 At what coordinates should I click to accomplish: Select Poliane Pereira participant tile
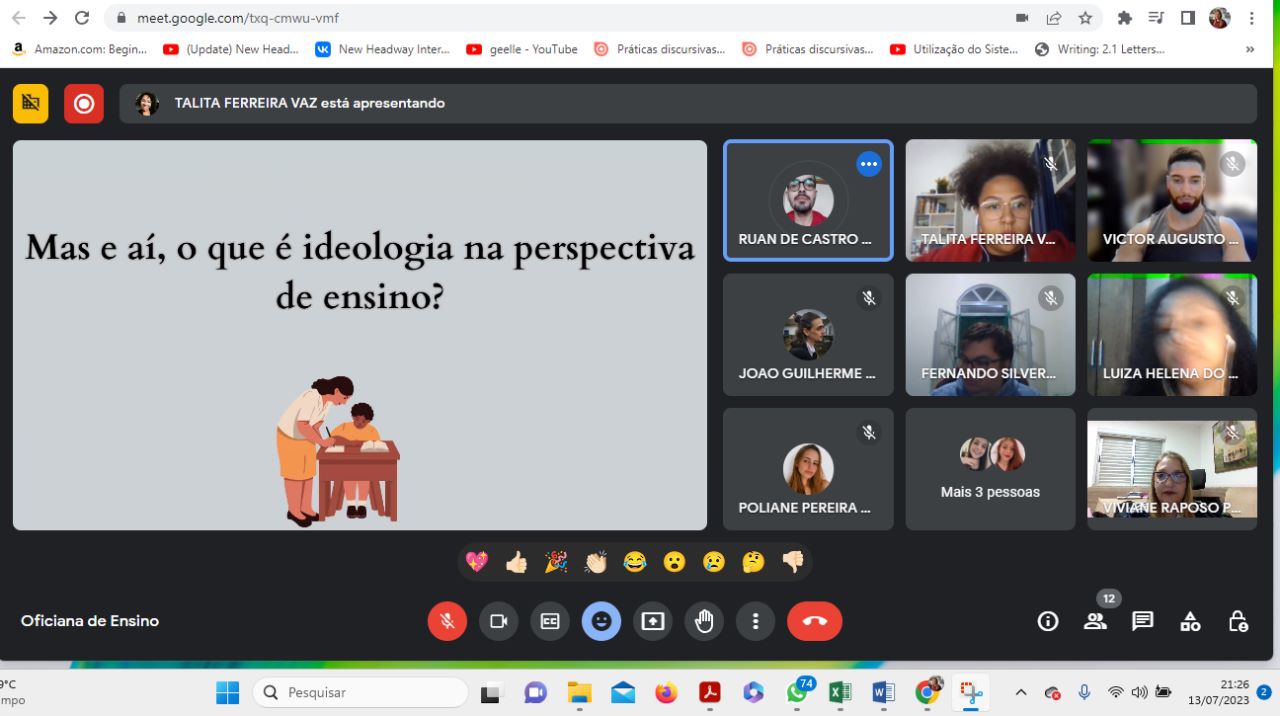pyautogui.click(x=808, y=469)
